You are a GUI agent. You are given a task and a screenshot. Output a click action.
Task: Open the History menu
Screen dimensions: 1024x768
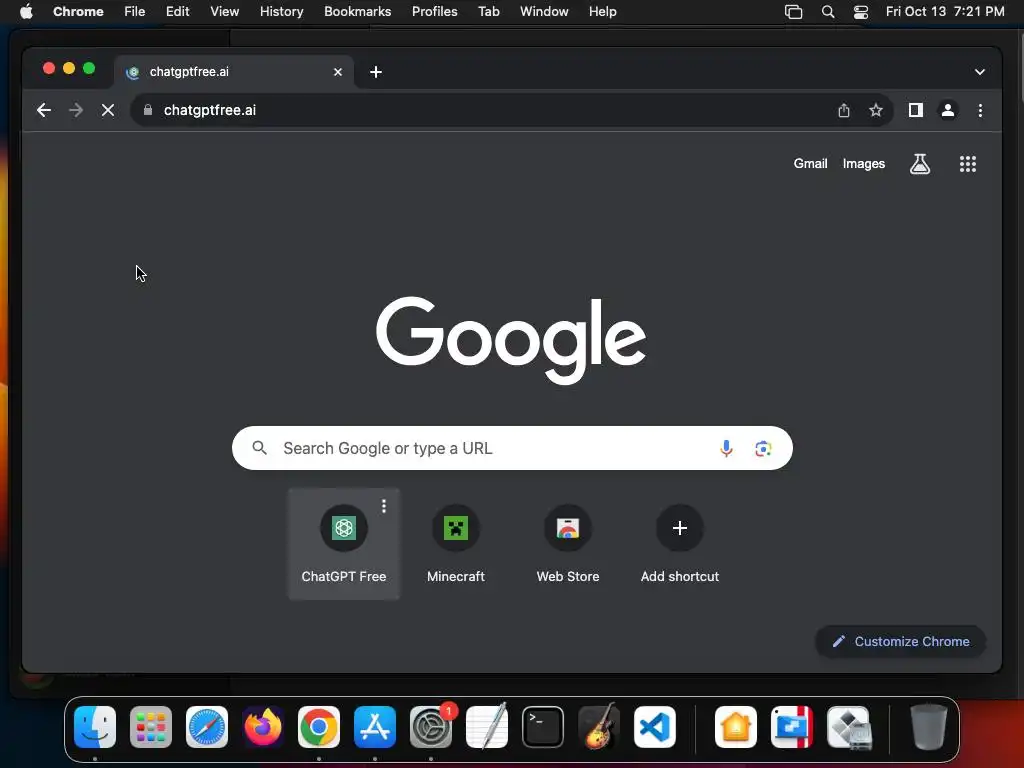click(281, 12)
